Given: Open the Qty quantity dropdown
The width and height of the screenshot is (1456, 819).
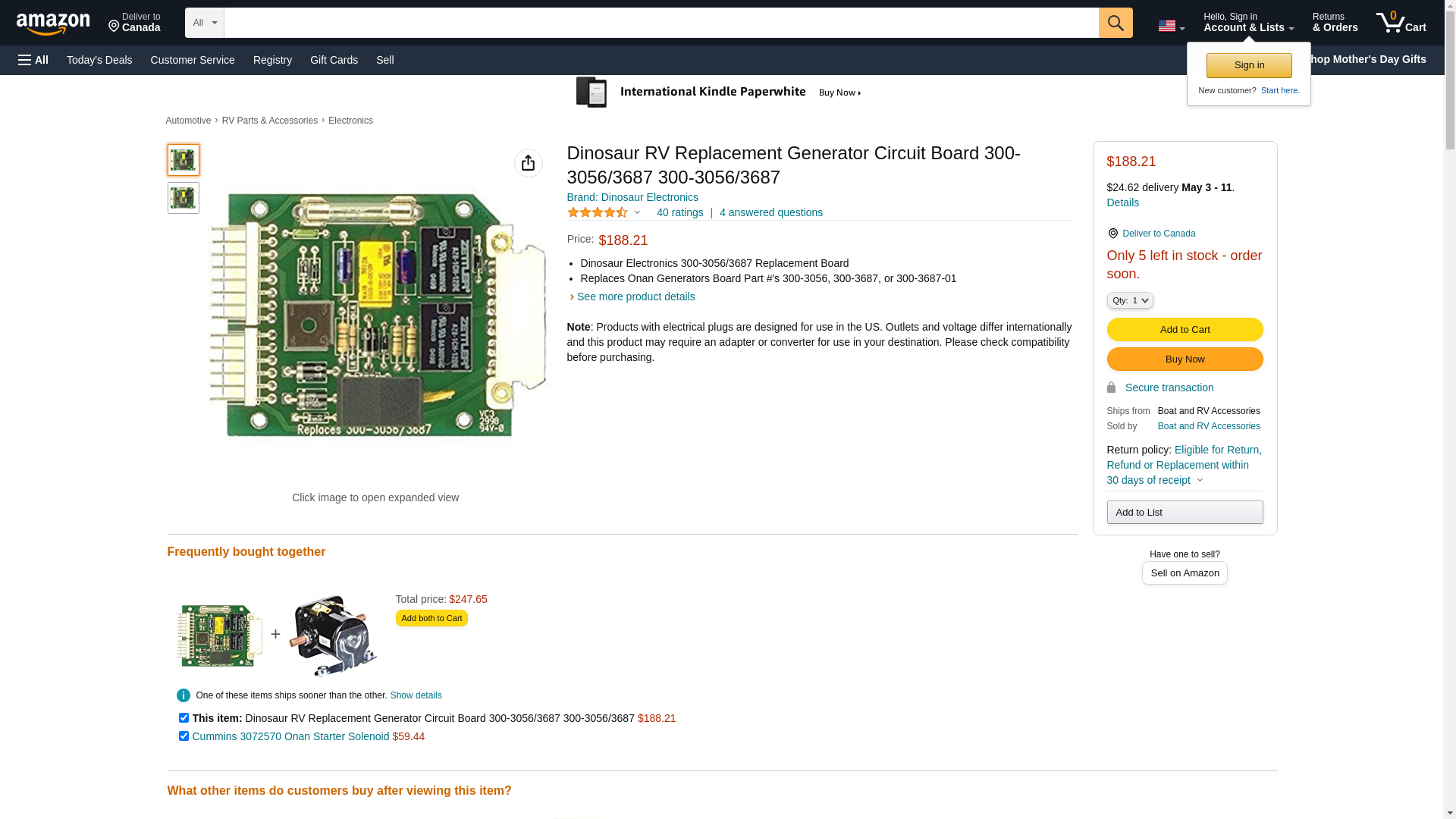Looking at the screenshot, I should tap(1130, 300).
